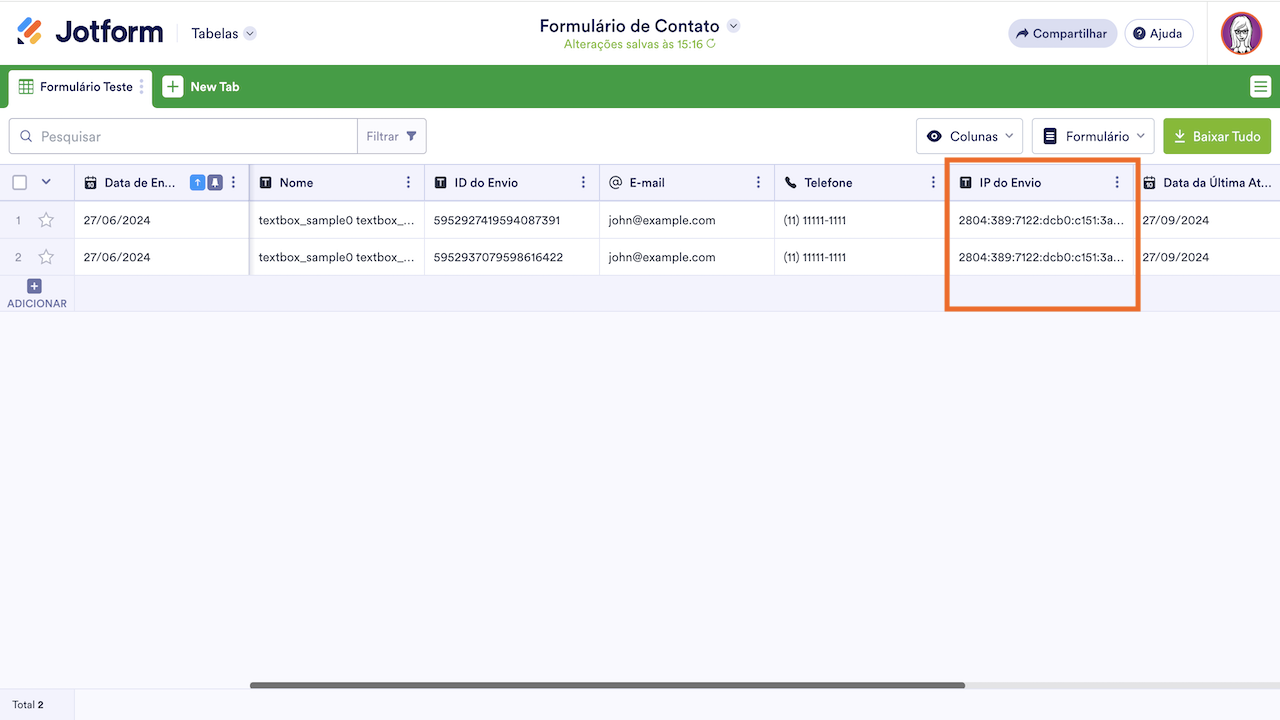Click the Baixar Tudo download button
This screenshot has width=1280, height=720.
point(1217,136)
